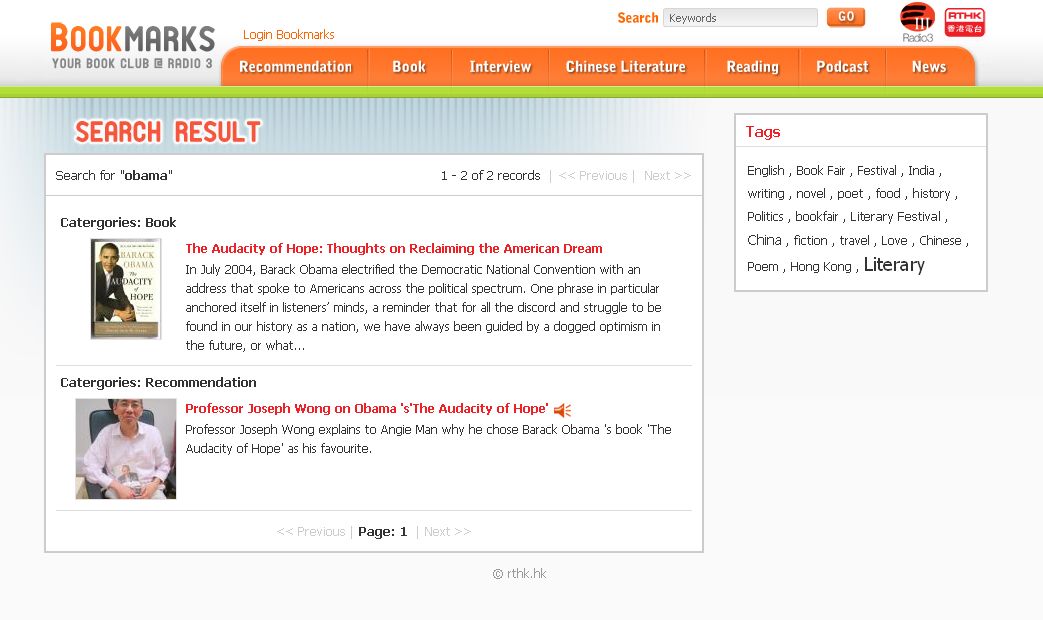The width and height of the screenshot is (1043, 620).
Task: Click the 'Catergories: Book' heading
Action: click(118, 222)
